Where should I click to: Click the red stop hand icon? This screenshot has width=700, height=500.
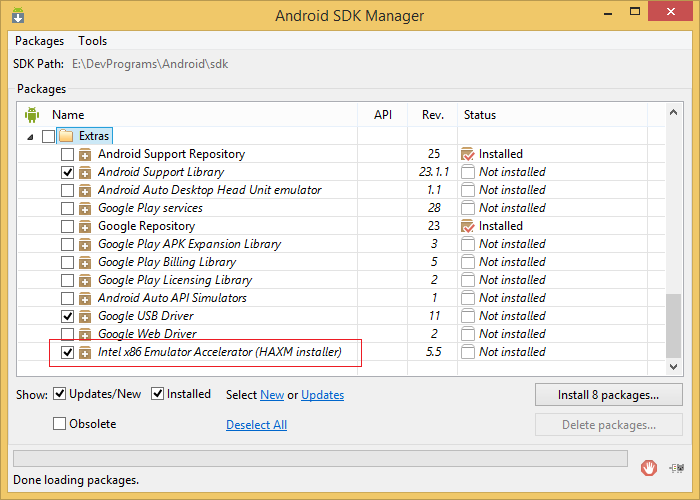click(x=649, y=468)
